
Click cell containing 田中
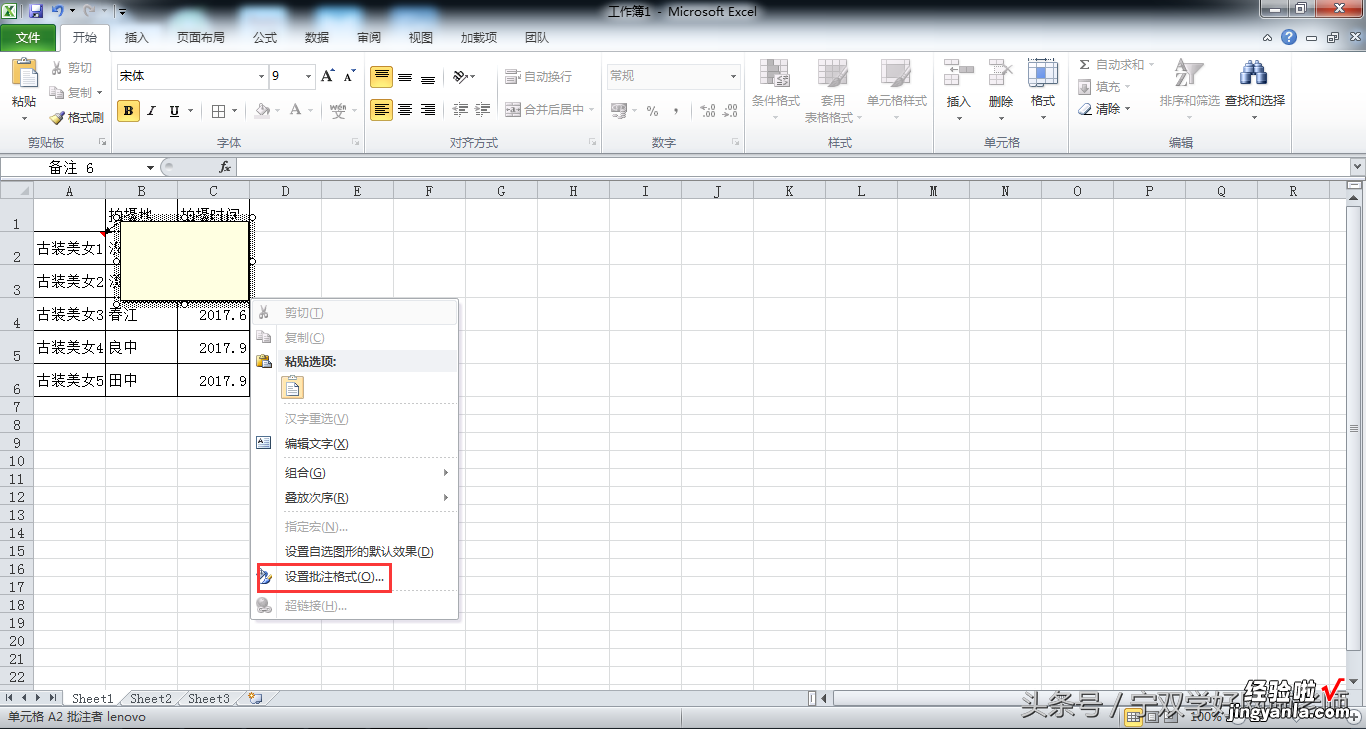[141, 380]
